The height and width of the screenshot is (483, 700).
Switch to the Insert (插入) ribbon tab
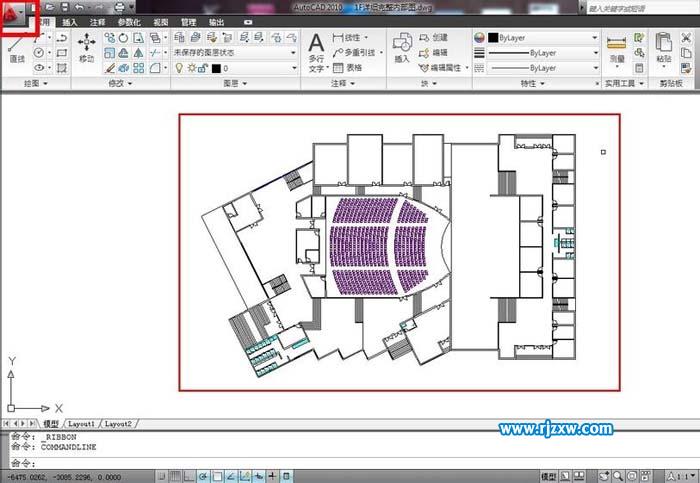(69, 22)
